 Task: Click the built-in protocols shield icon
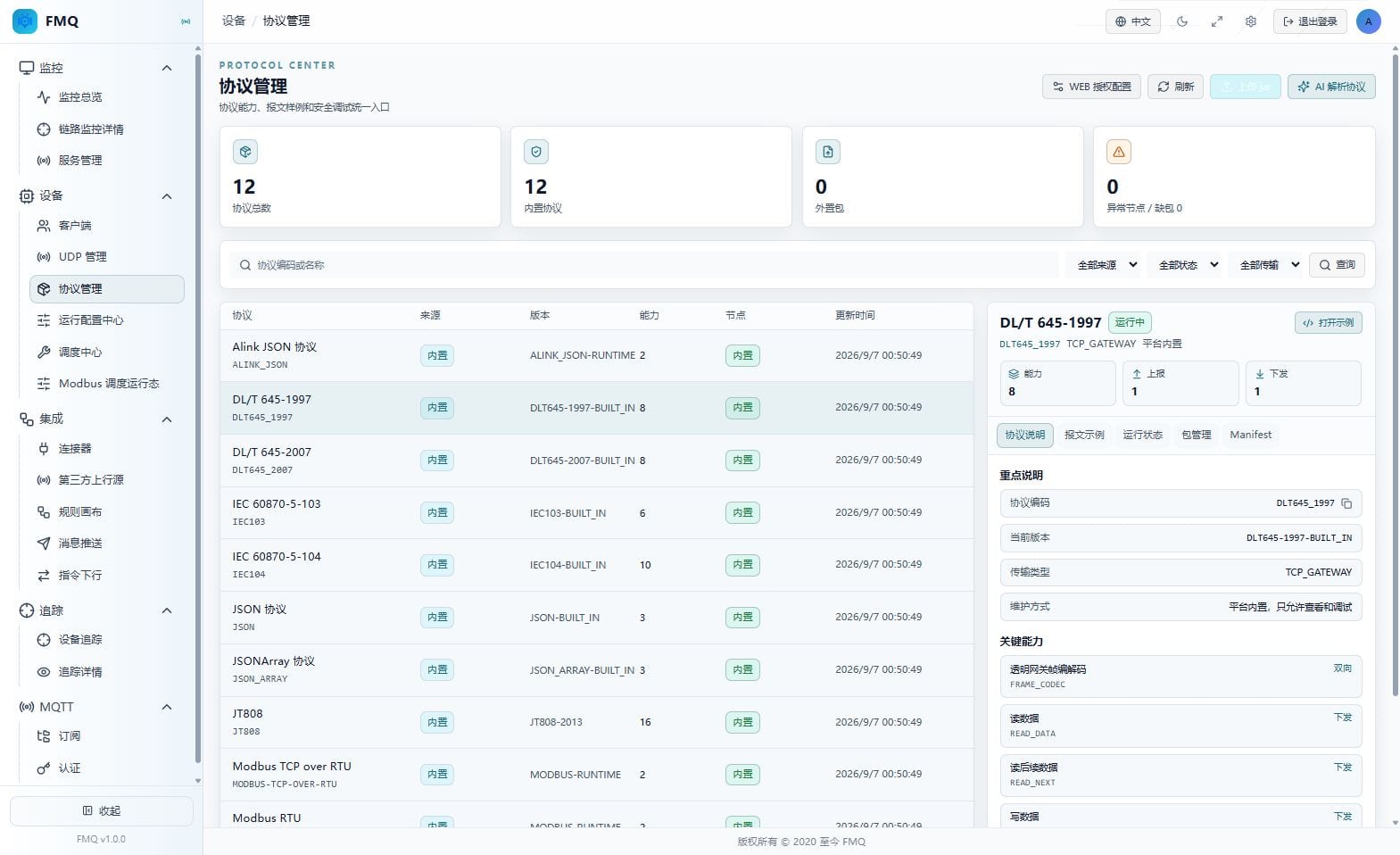(x=536, y=152)
